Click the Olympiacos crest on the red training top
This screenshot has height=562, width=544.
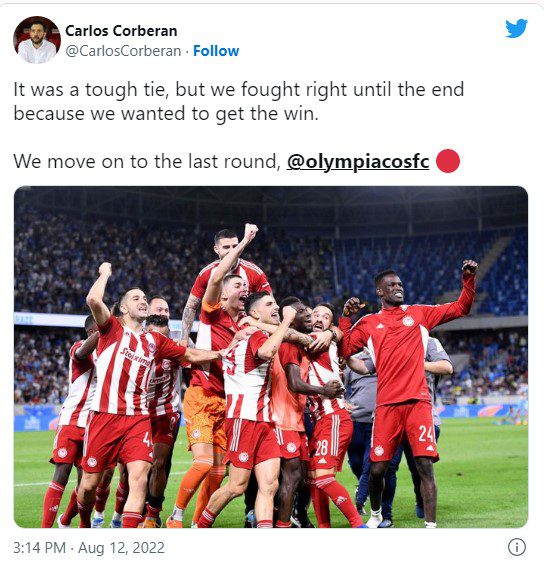408,320
